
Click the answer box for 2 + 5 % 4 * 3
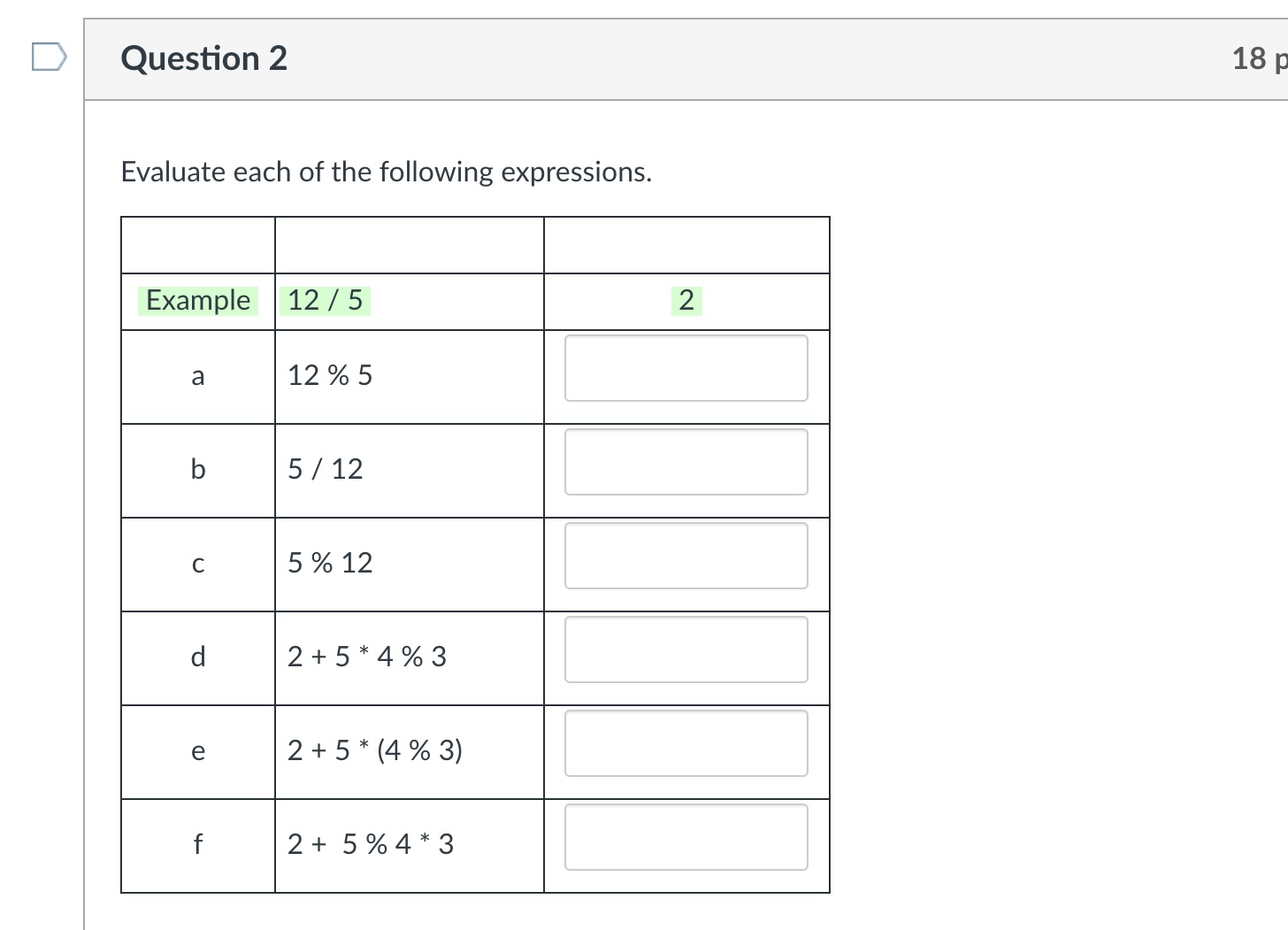click(686, 837)
